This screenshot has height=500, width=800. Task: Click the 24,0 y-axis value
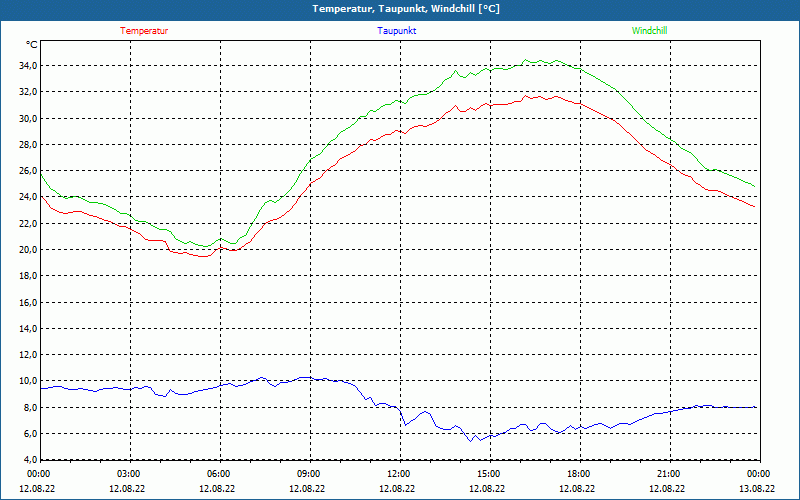(x=28, y=197)
